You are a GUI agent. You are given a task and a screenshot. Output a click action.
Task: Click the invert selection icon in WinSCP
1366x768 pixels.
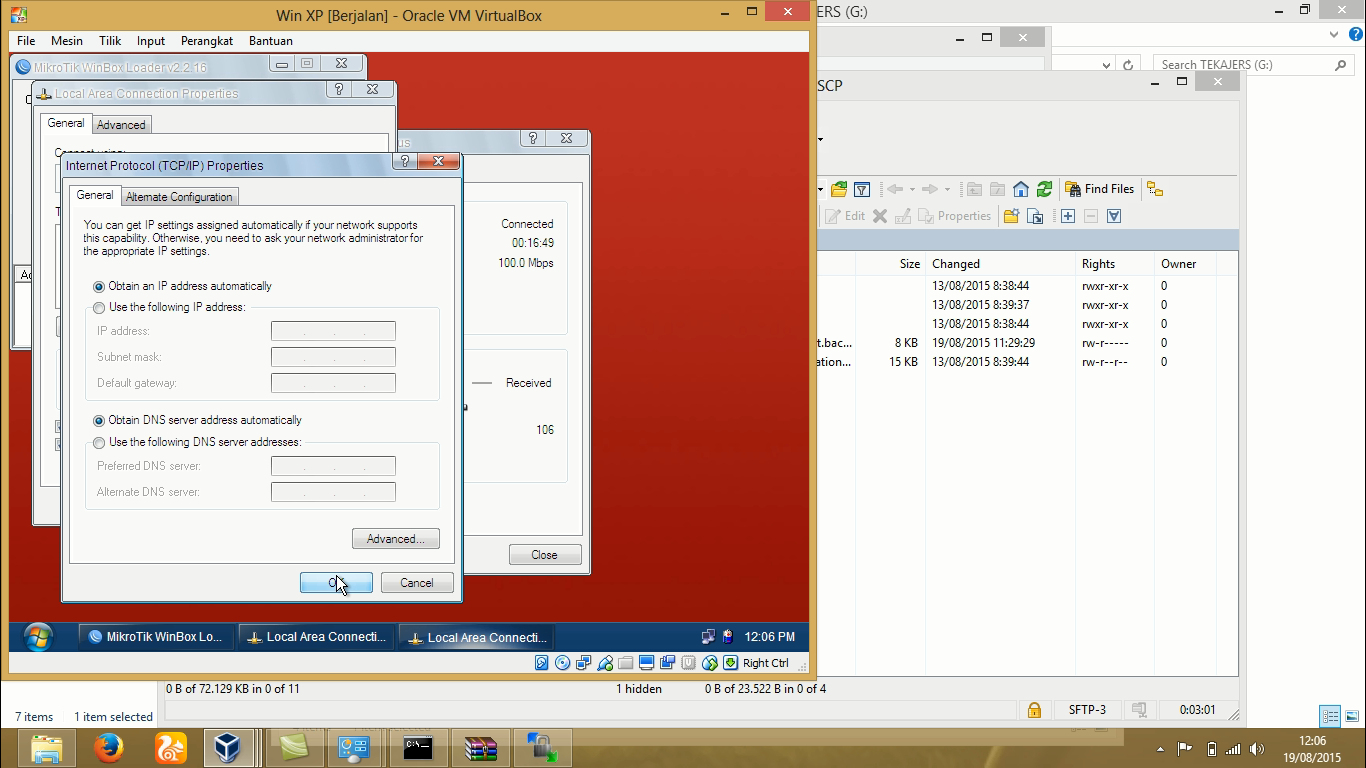[1114, 216]
